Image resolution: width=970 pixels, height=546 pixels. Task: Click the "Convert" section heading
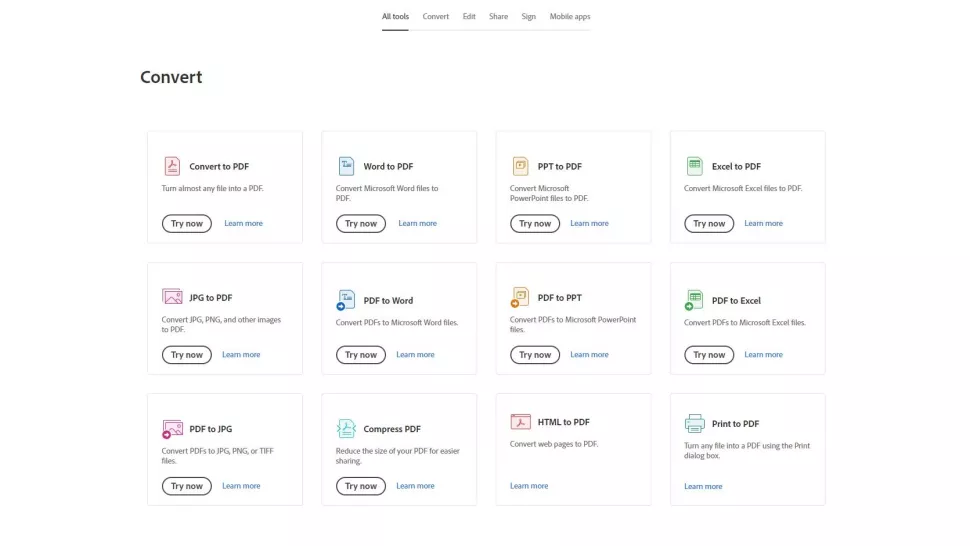171,77
